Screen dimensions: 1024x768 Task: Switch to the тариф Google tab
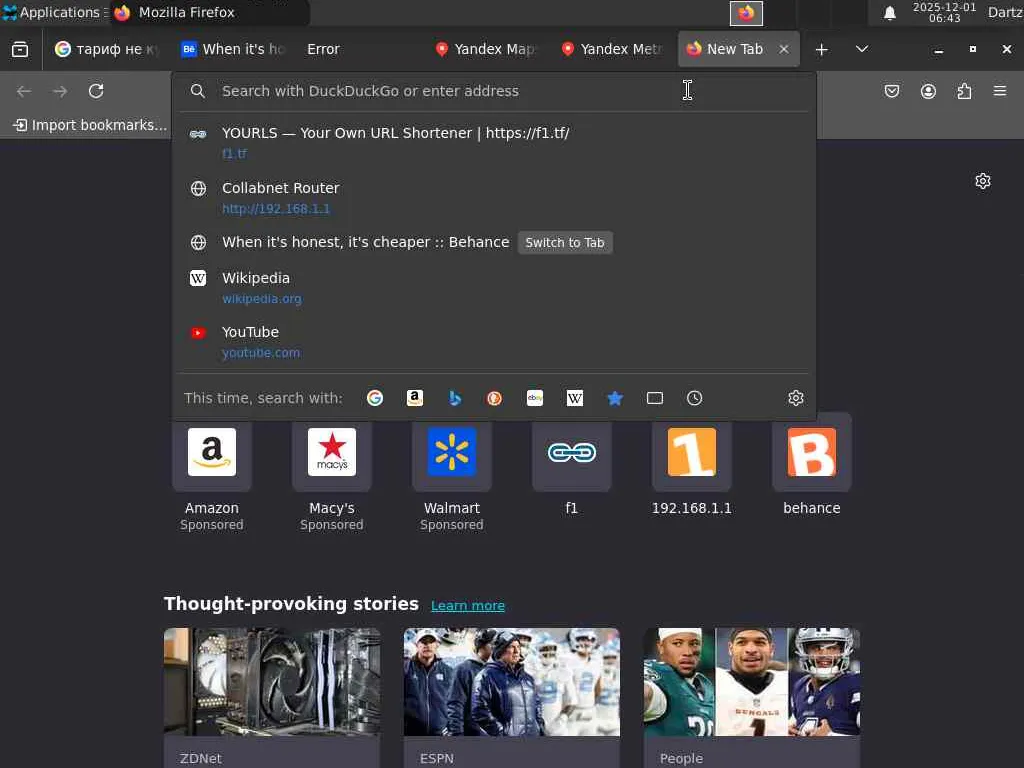pyautogui.click(x=106, y=49)
